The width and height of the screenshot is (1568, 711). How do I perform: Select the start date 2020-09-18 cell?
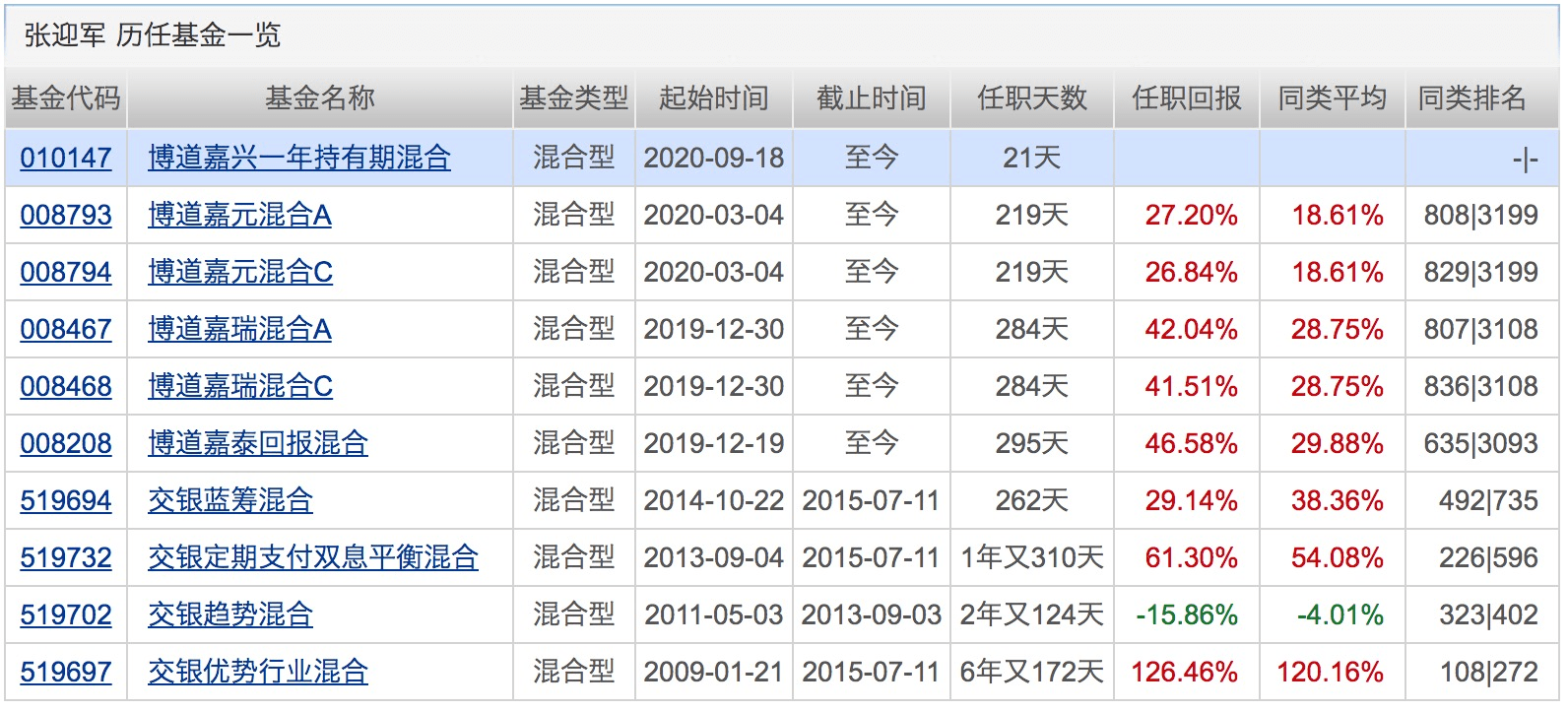714,158
